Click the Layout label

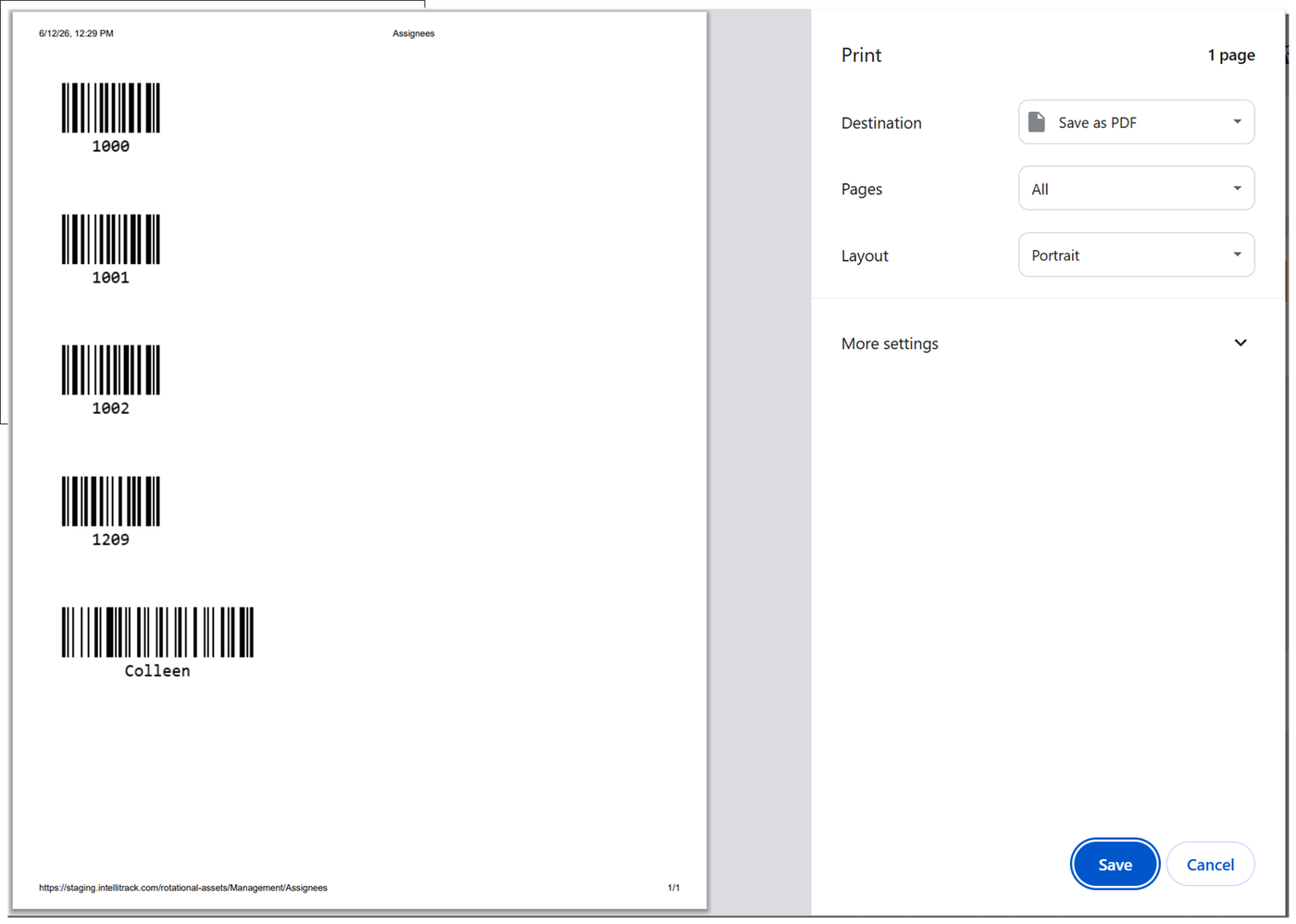(x=865, y=256)
